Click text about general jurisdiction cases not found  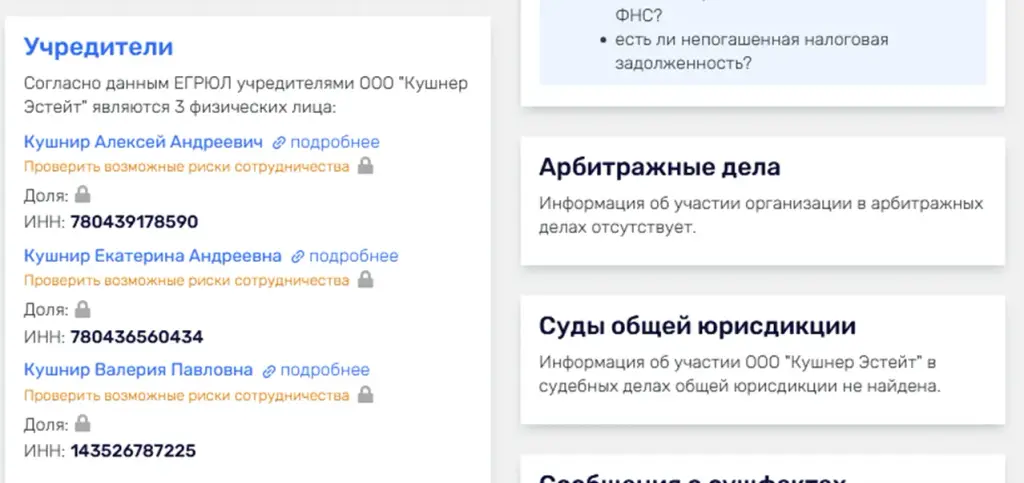point(740,374)
